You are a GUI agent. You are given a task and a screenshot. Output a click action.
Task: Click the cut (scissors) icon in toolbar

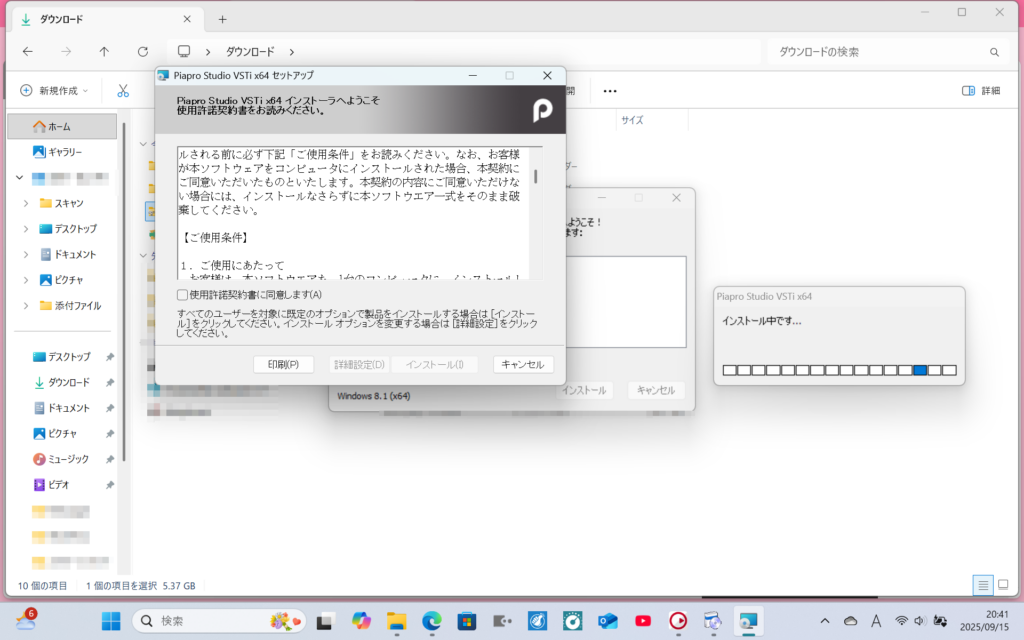[x=123, y=90]
